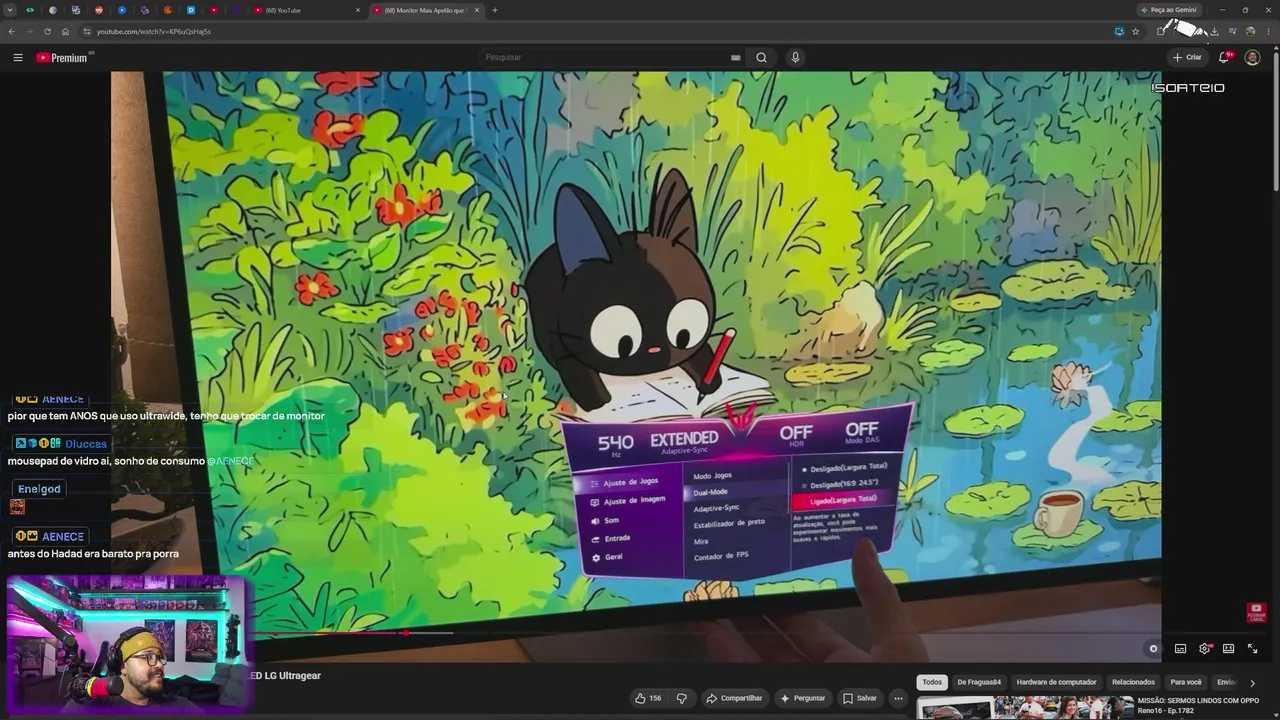Open MISSÃO: SERMOS LINDOS COM OPPO video thumbnail
This screenshot has width=1280, height=720.
(1025, 708)
